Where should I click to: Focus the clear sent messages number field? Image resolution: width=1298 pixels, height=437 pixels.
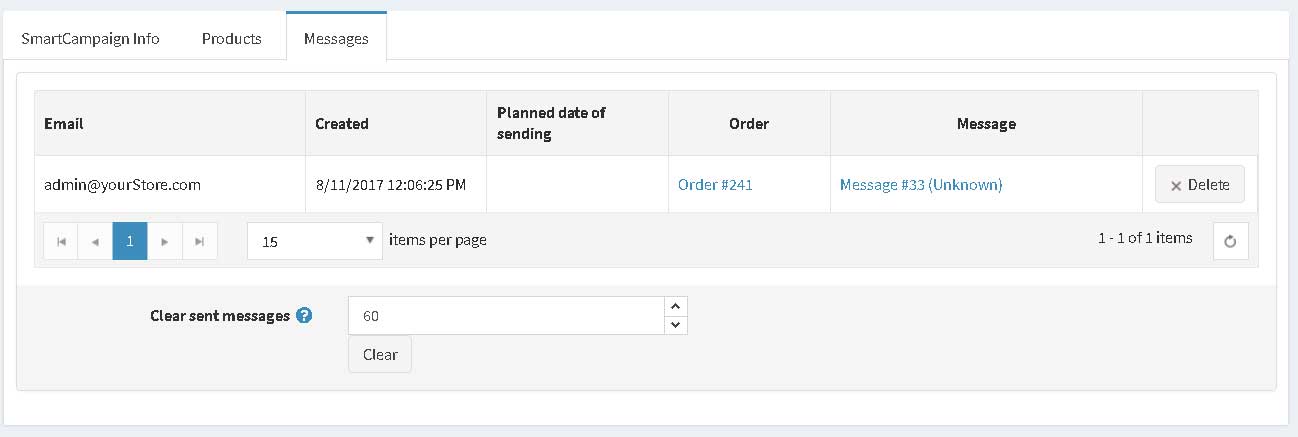coord(506,315)
